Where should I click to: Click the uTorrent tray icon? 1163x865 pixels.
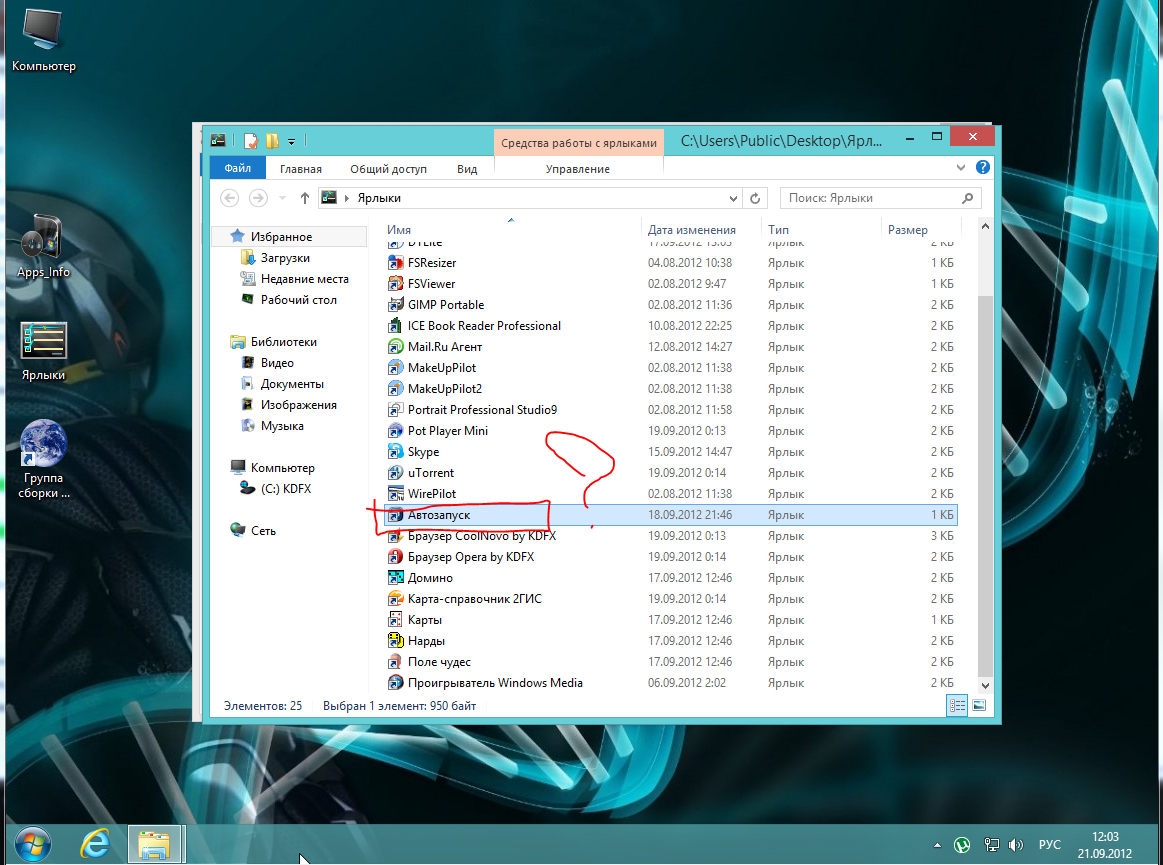(x=962, y=845)
